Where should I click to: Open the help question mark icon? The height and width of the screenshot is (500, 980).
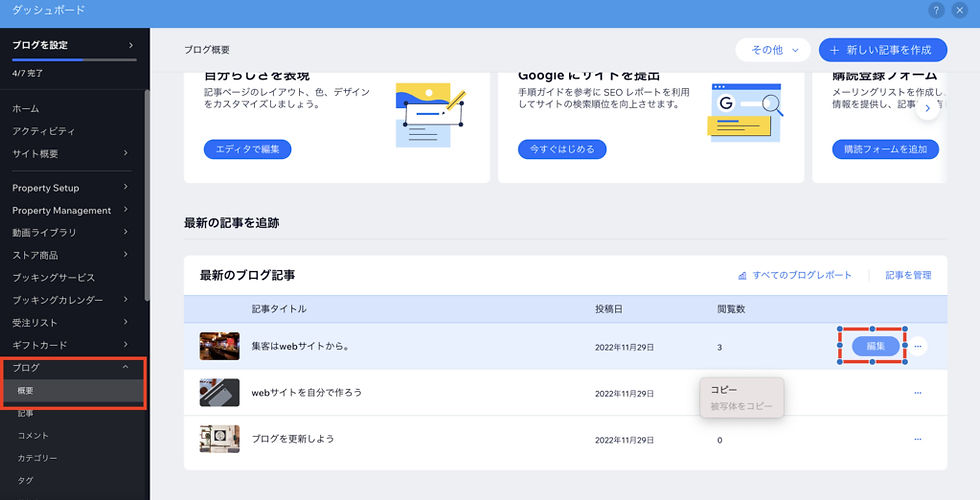pyautogui.click(x=936, y=11)
